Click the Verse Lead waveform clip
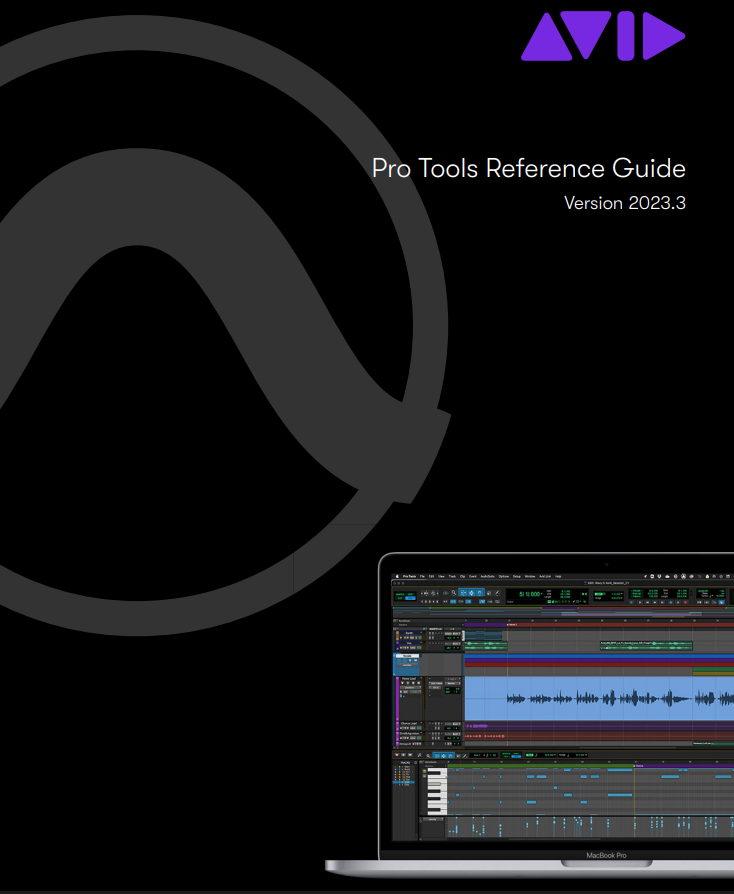The image size is (734, 894). (599, 698)
